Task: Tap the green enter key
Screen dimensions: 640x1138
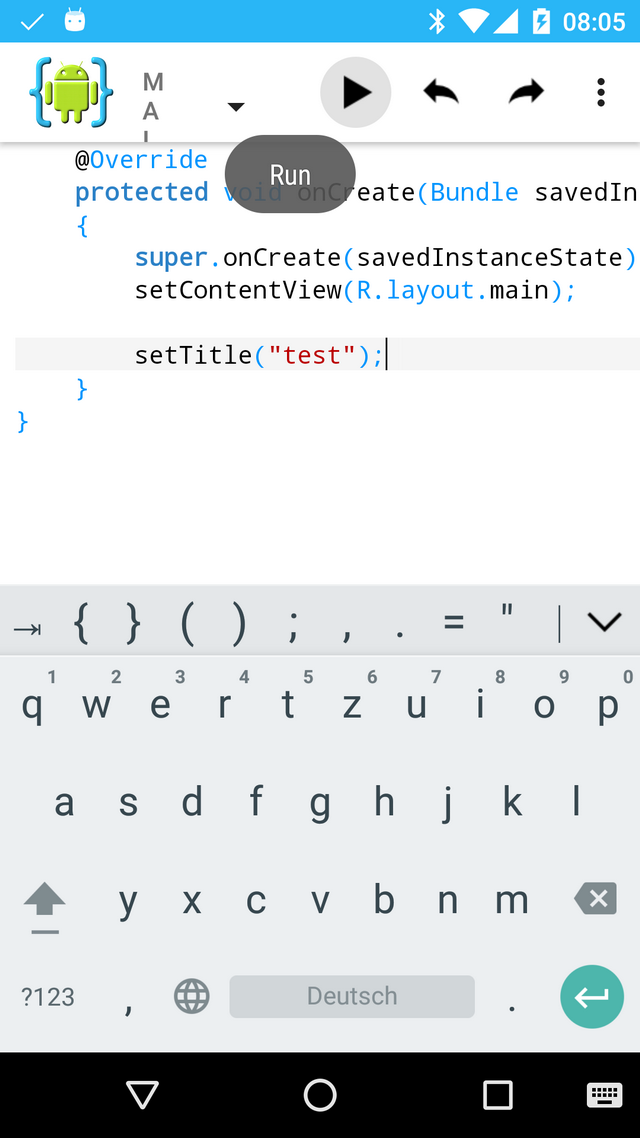Action: (592, 996)
